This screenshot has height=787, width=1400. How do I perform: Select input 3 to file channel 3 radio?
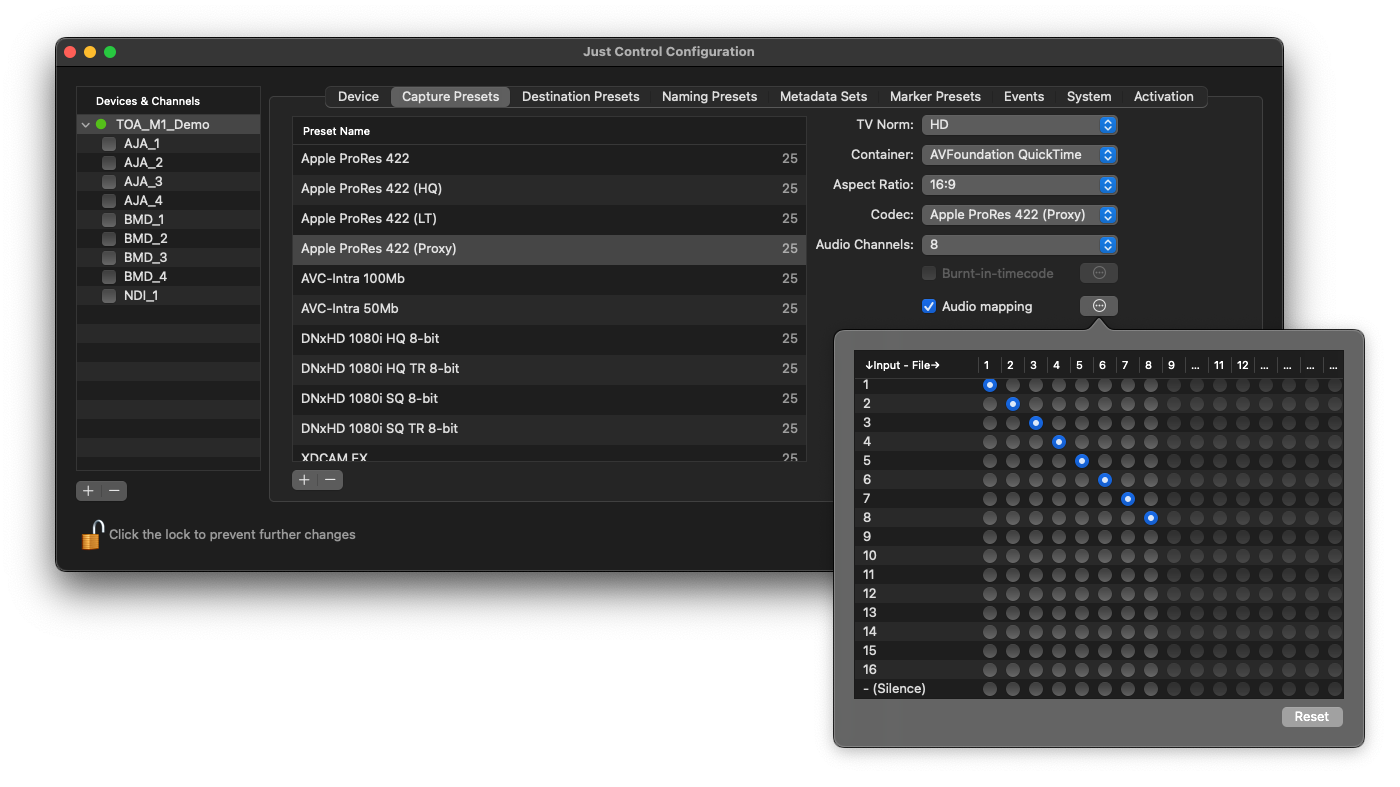click(1036, 423)
